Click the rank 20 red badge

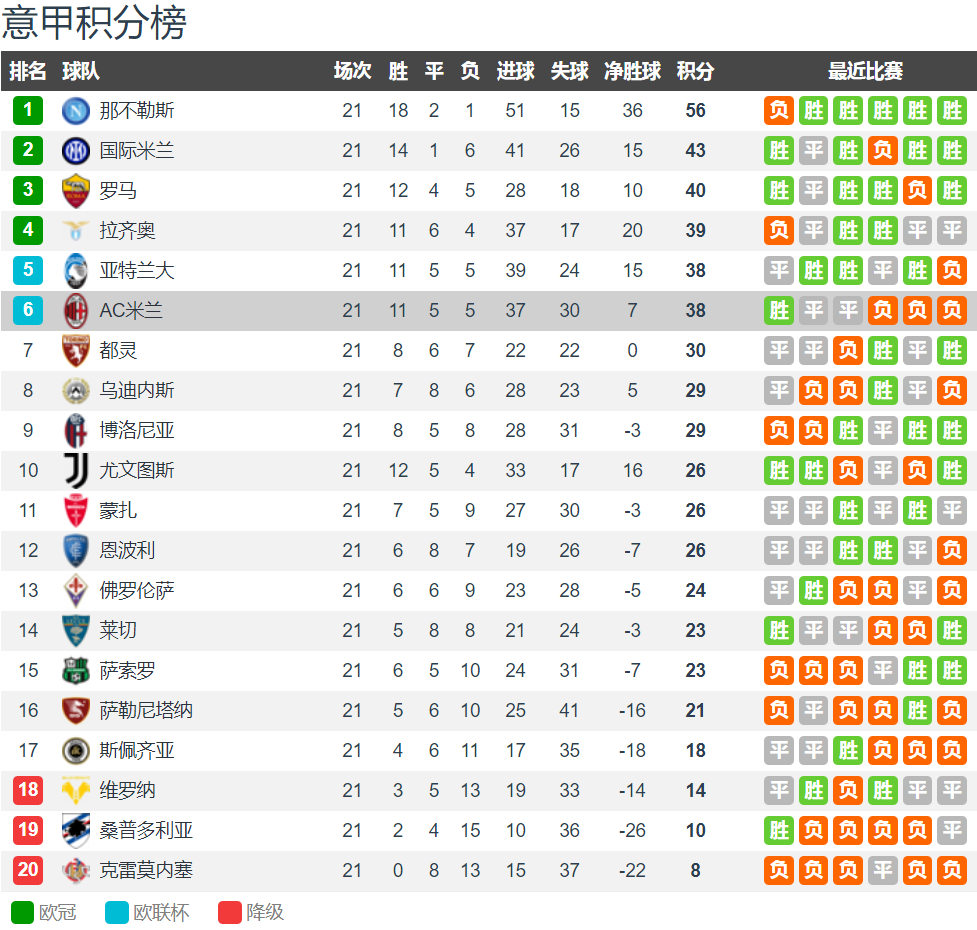(x=28, y=870)
